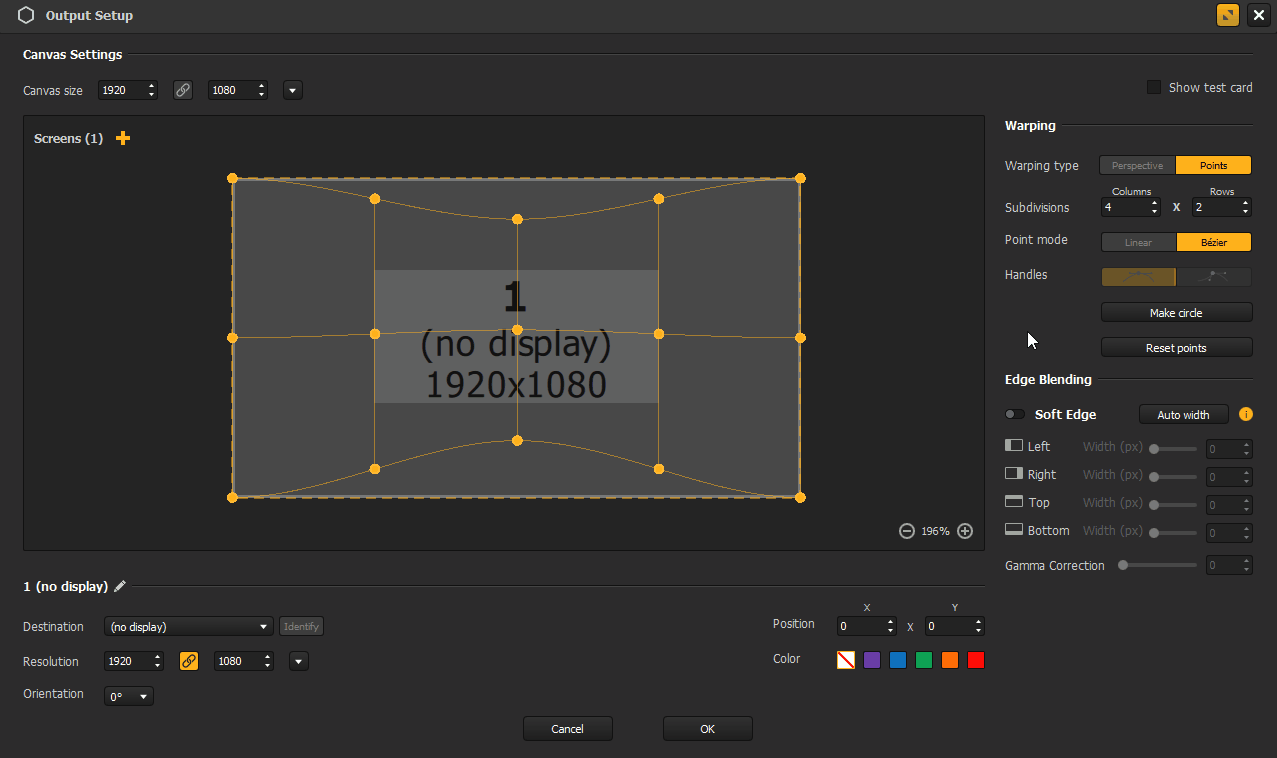Pick the purple screen color swatch
1277x758 pixels.
872,660
